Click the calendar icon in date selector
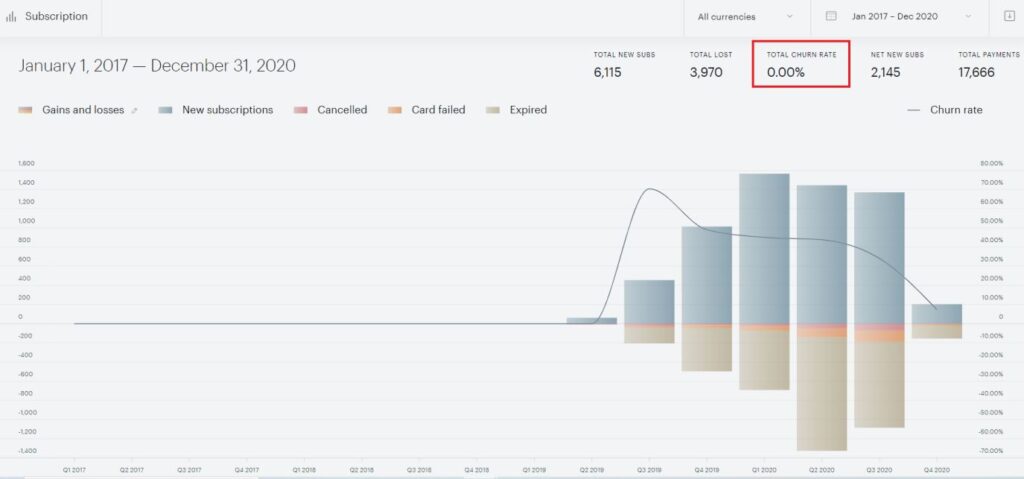 tap(831, 16)
